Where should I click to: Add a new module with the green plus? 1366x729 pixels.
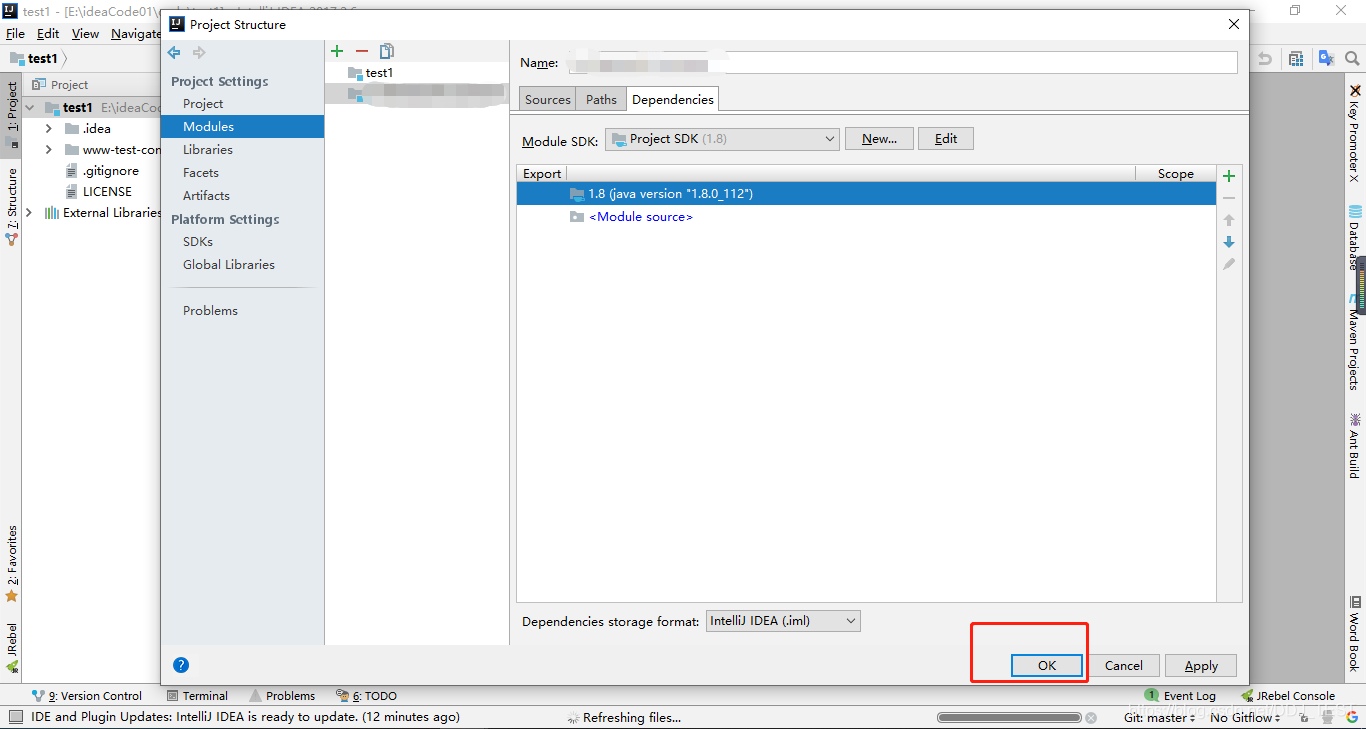[337, 51]
